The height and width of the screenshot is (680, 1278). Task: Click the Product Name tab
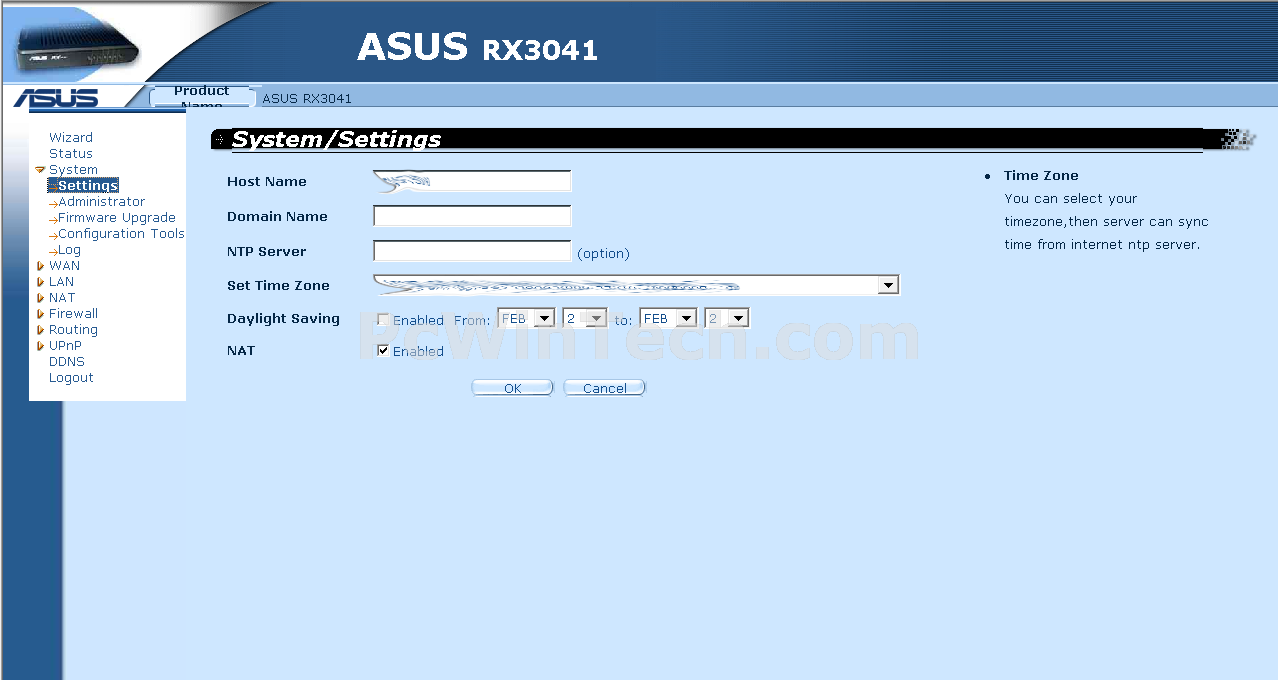[202, 97]
